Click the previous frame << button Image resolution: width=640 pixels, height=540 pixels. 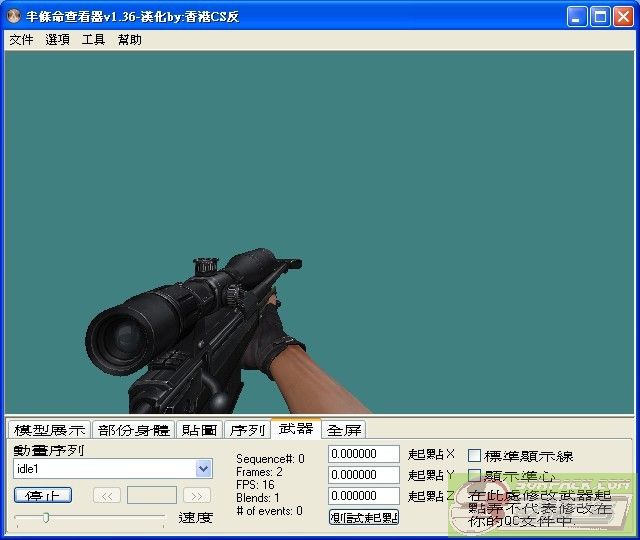click(107, 496)
